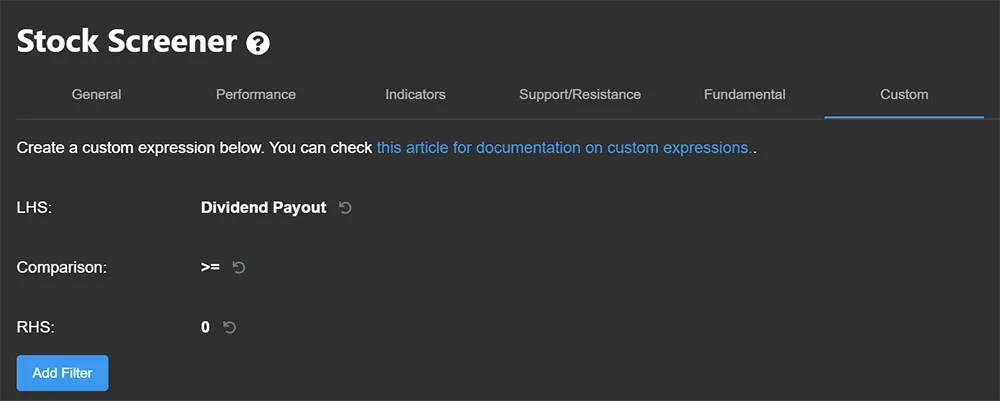
Task: Open the Fundamental tab
Action: pyautogui.click(x=745, y=95)
